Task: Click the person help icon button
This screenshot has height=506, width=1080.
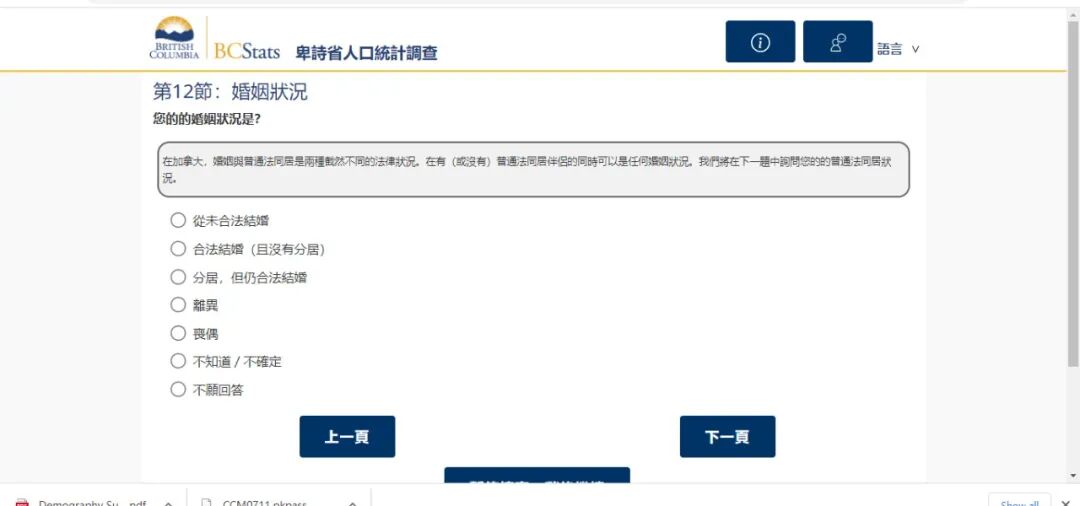Action: [838, 41]
